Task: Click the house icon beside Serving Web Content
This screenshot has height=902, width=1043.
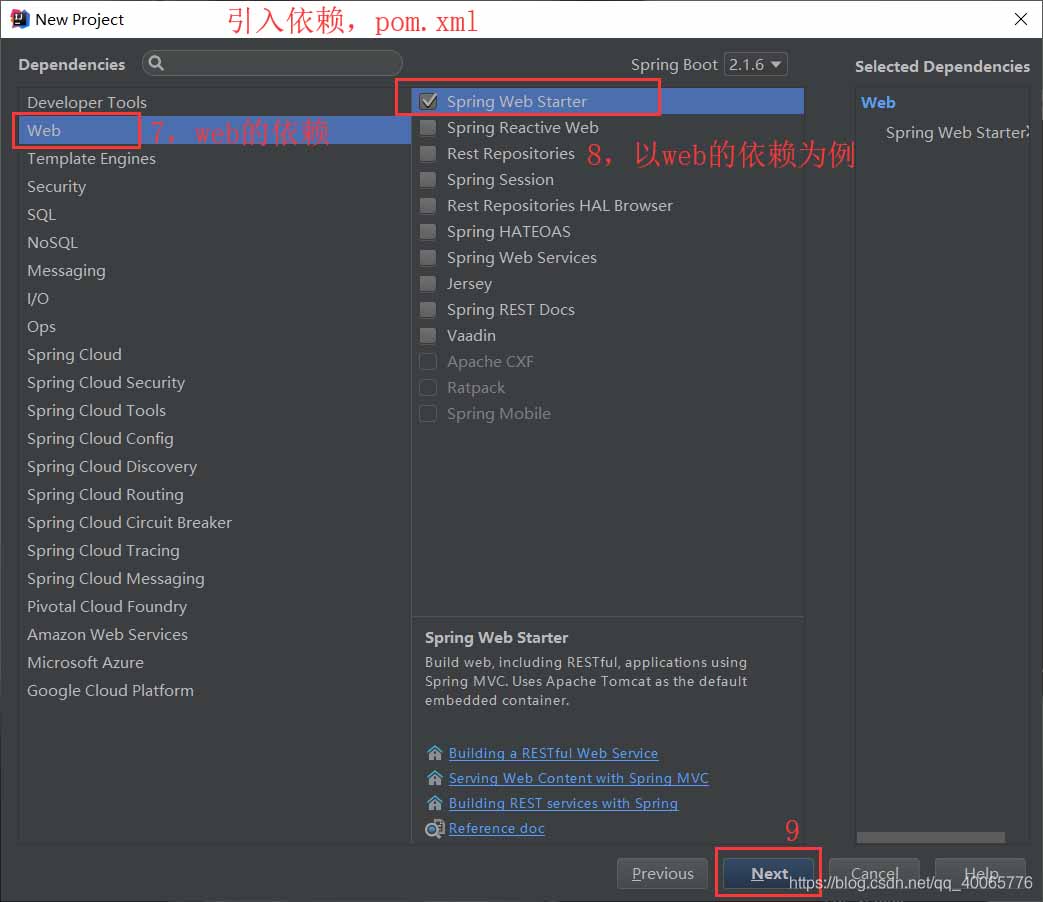Action: pyautogui.click(x=434, y=778)
